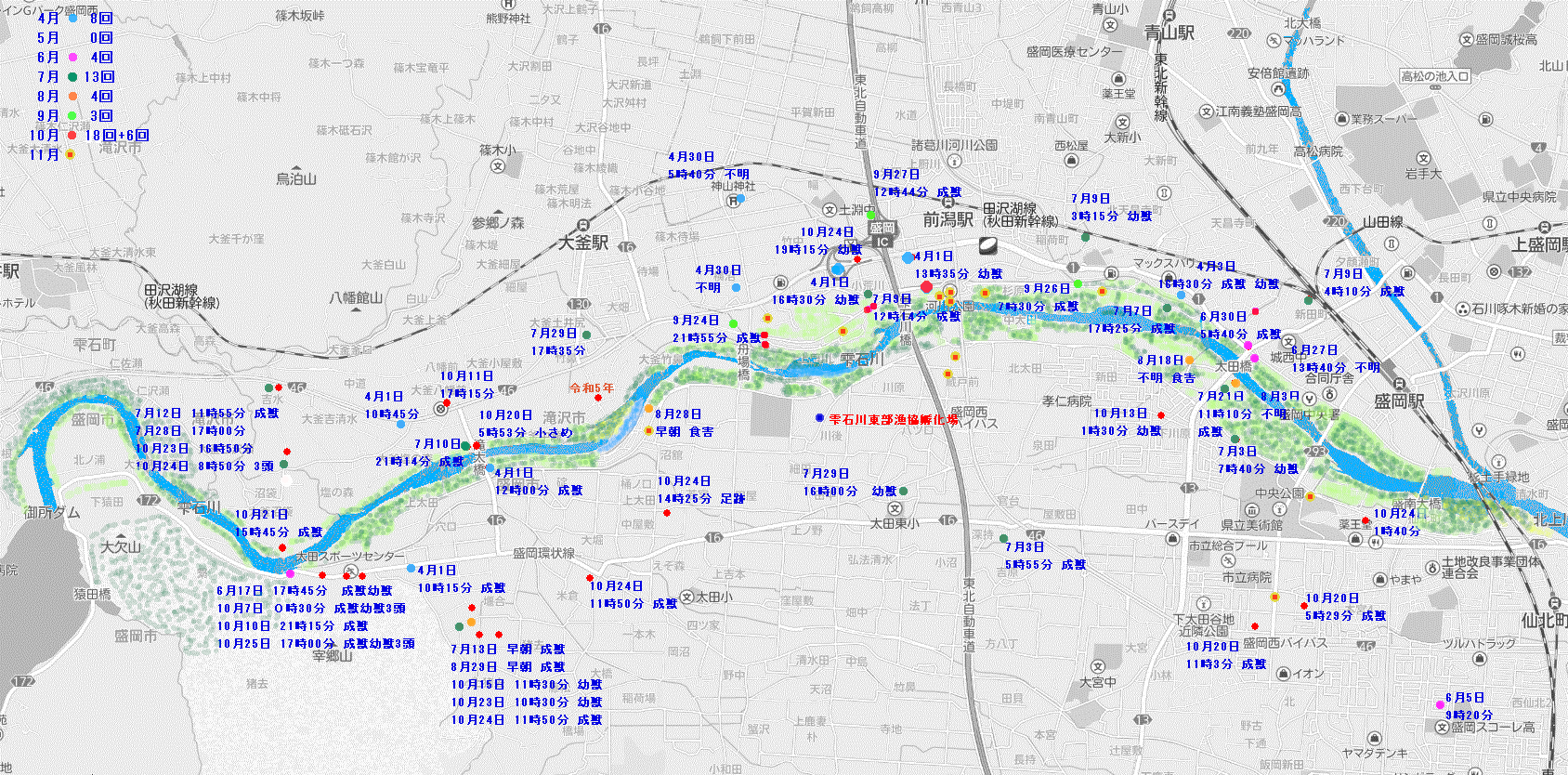Click the blue 4月 legend dot
The height and width of the screenshot is (775, 1568).
[x=72, y=18]
